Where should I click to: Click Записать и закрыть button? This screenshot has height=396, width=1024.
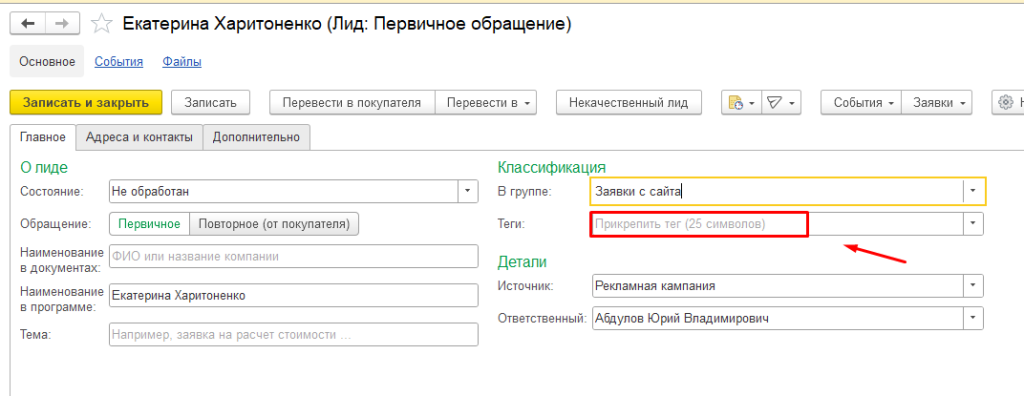[86, 103]
